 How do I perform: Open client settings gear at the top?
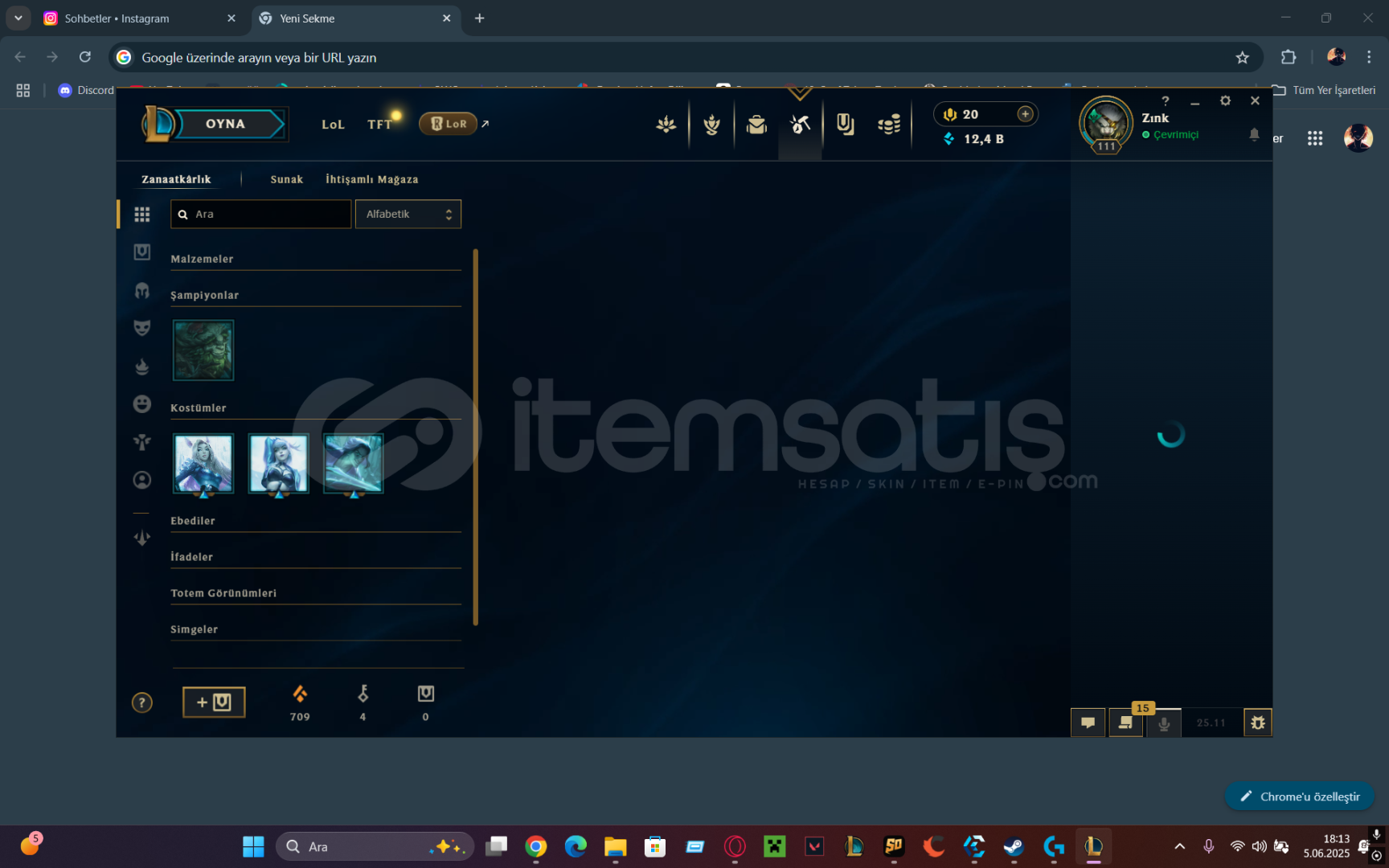(x=1225, y=101)
